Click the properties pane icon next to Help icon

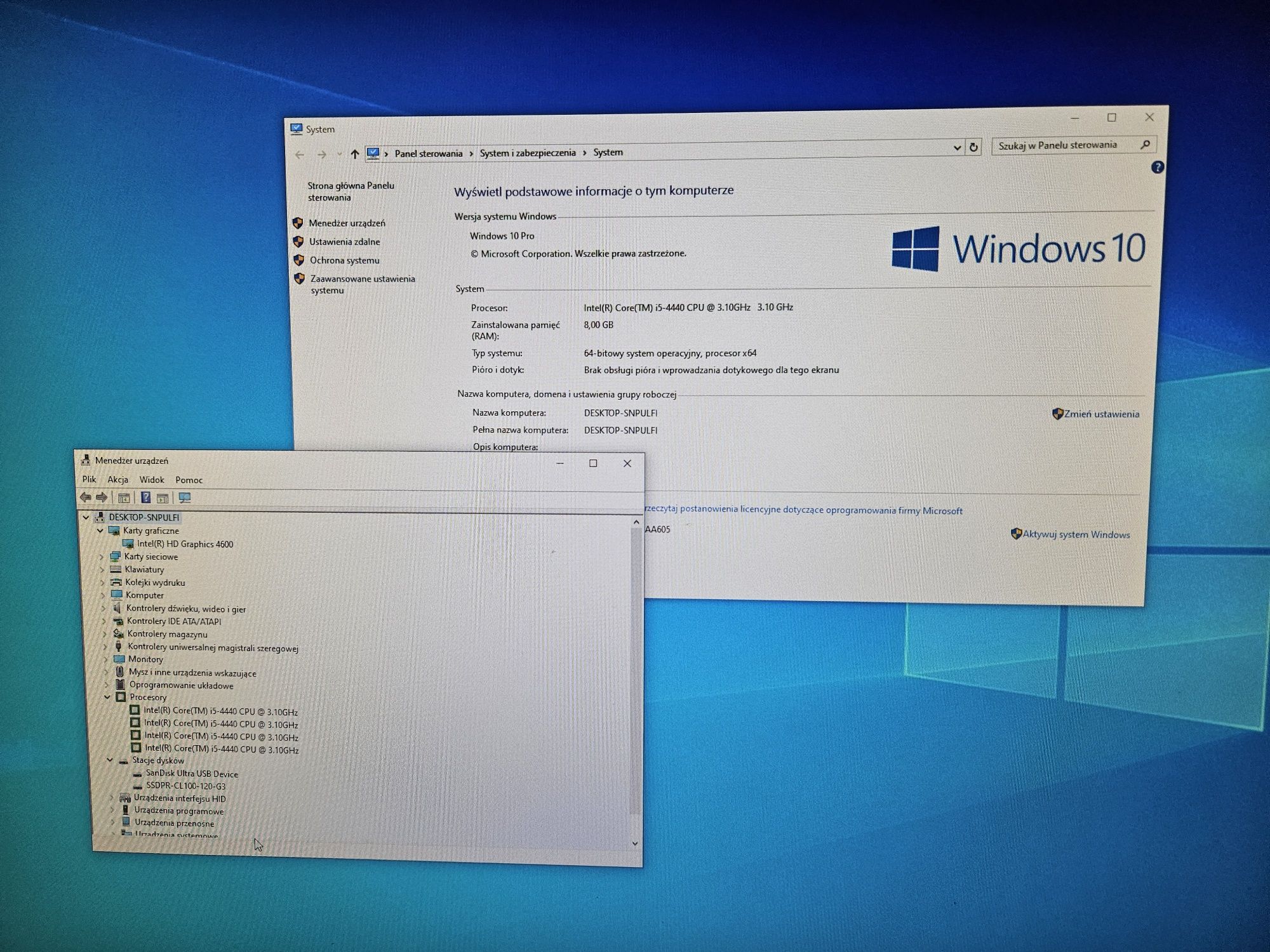point(163,498)
